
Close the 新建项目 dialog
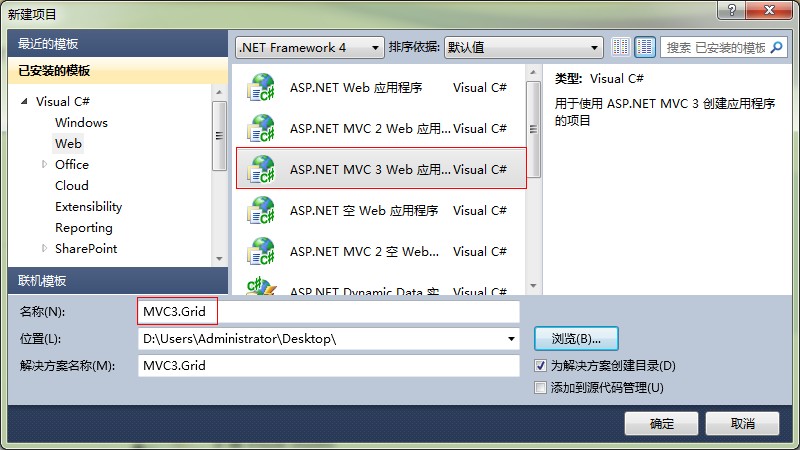point(770,10)
